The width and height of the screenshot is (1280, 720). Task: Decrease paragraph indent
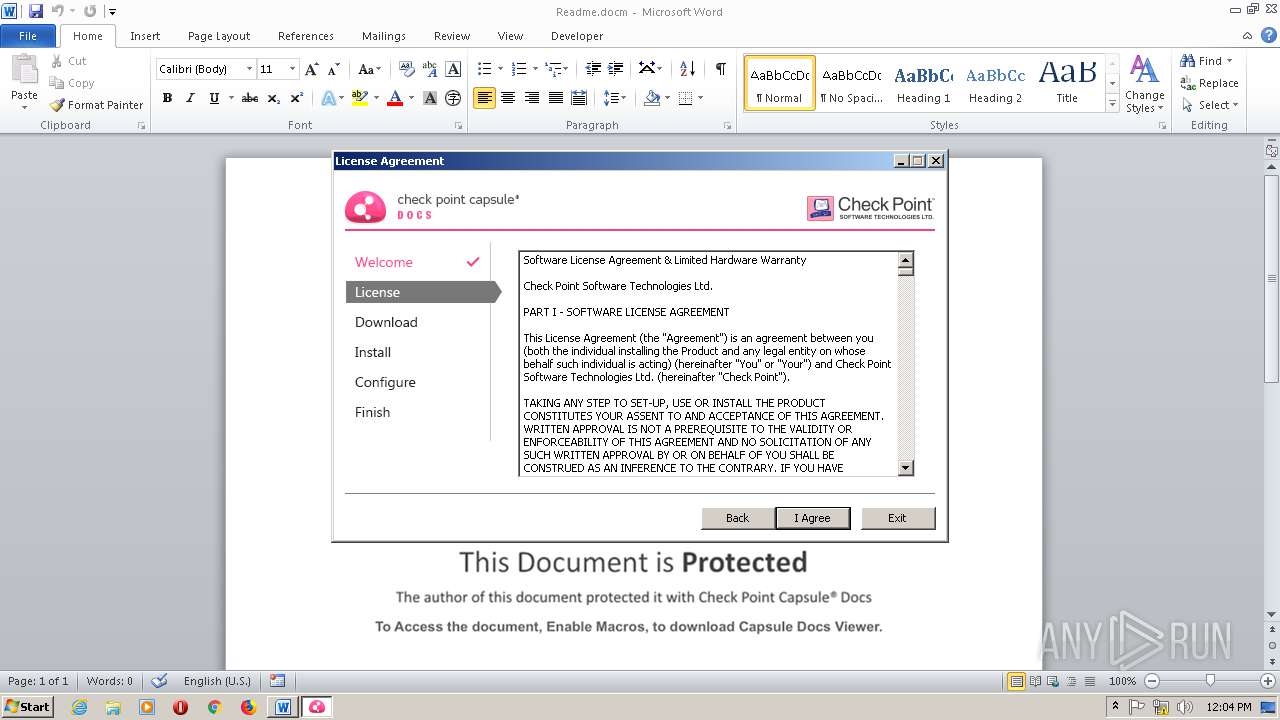[593, 69]
